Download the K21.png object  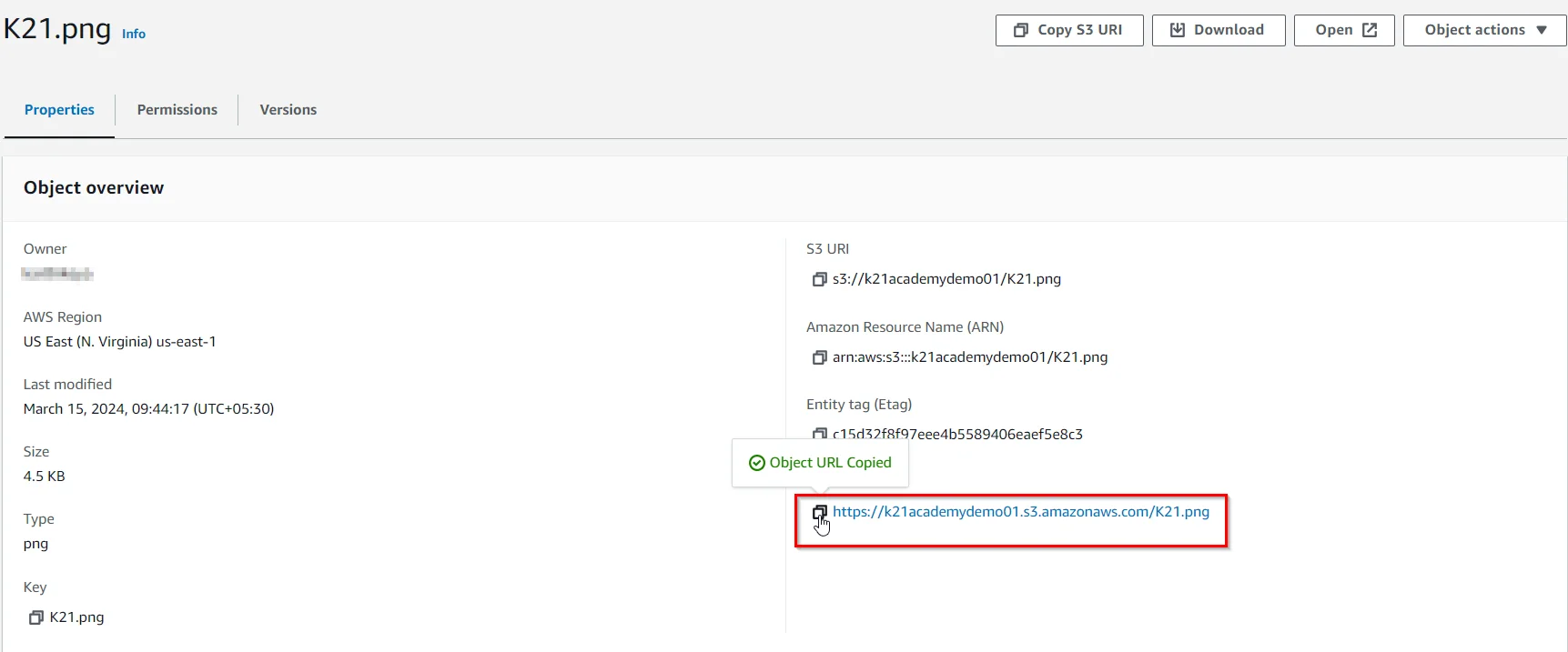[x=1218, y=30]
